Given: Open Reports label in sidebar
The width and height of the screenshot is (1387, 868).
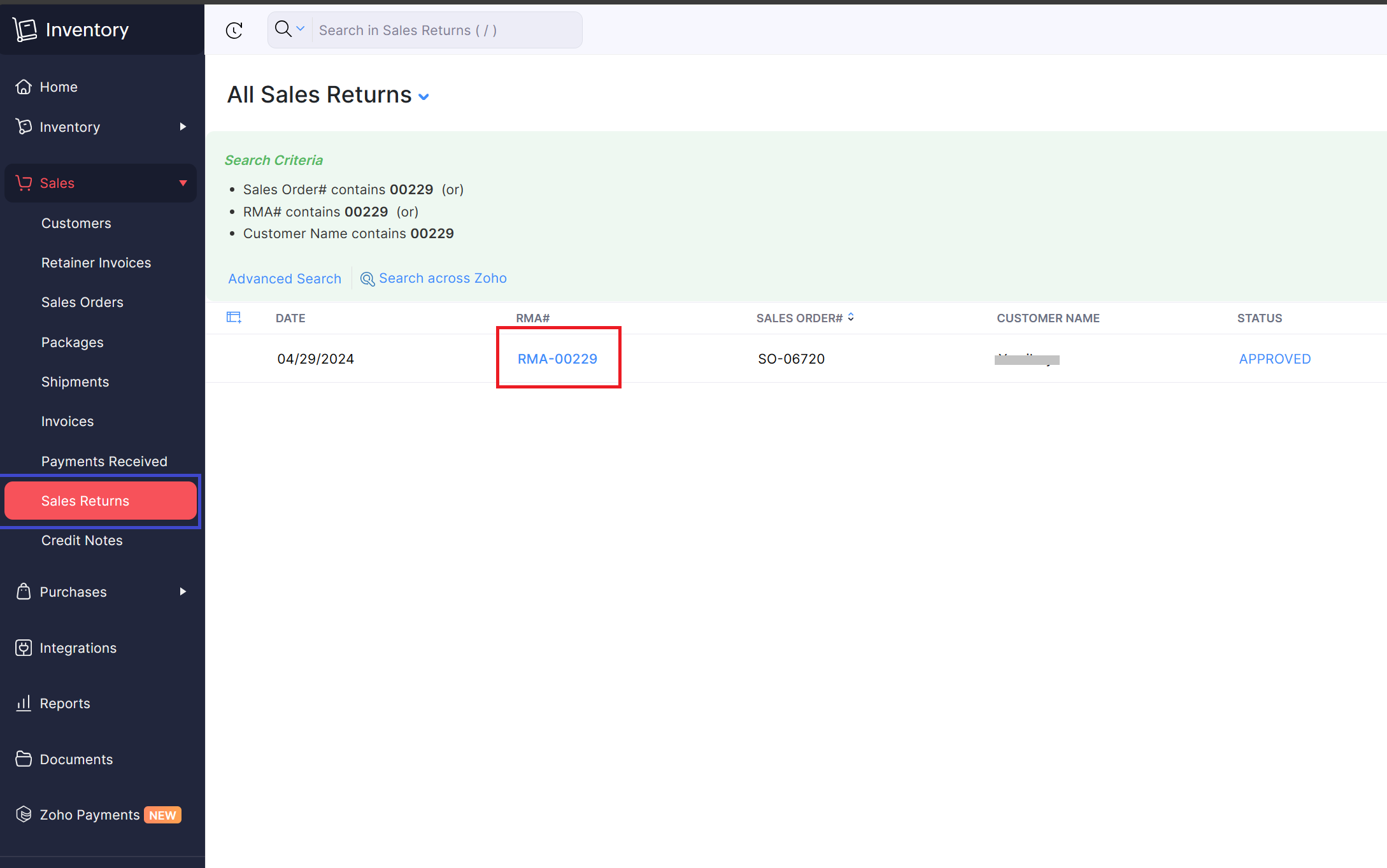Looking at the screenshot, I should click(x=65, y=704).
